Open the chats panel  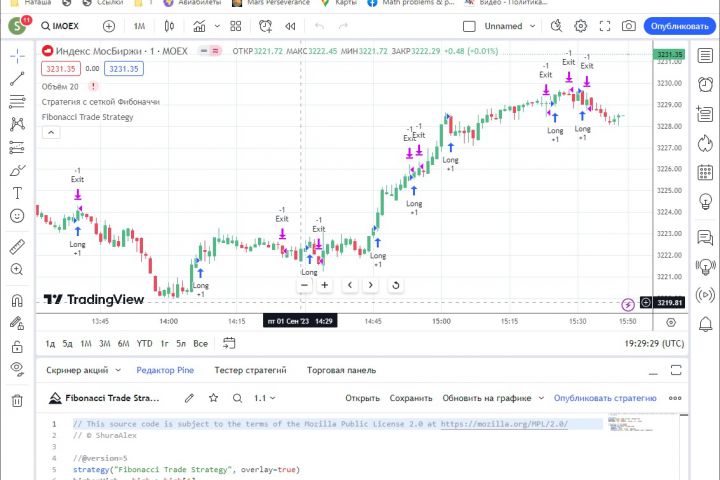point(705,237)
